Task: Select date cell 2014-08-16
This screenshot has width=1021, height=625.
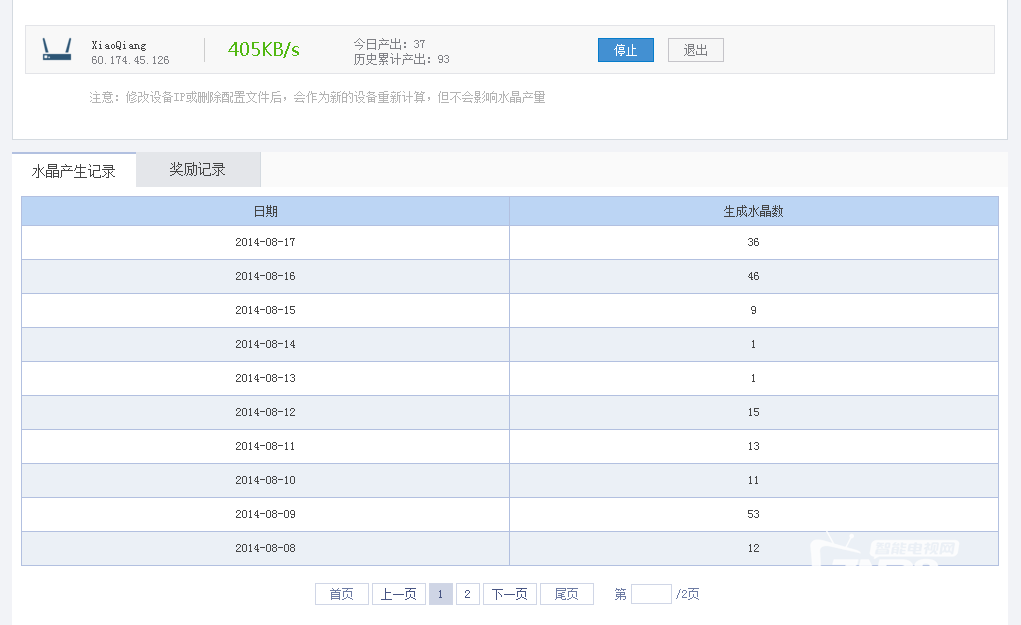Action: pos(266,276)
